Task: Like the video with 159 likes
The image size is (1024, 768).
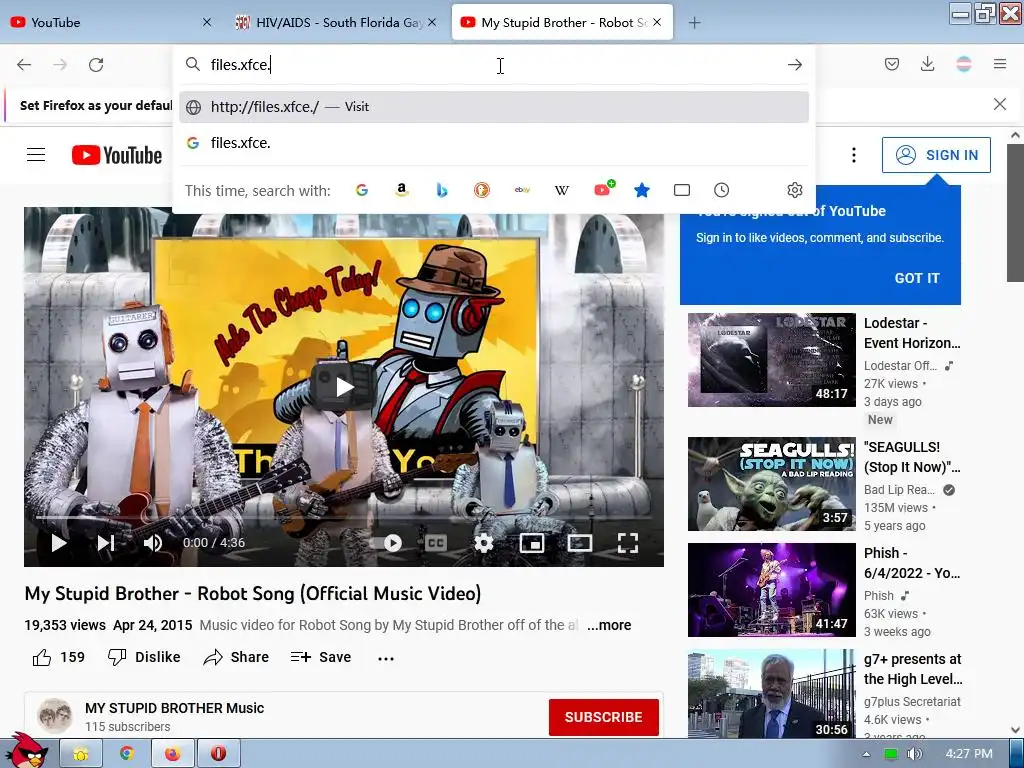Action: 59,657
